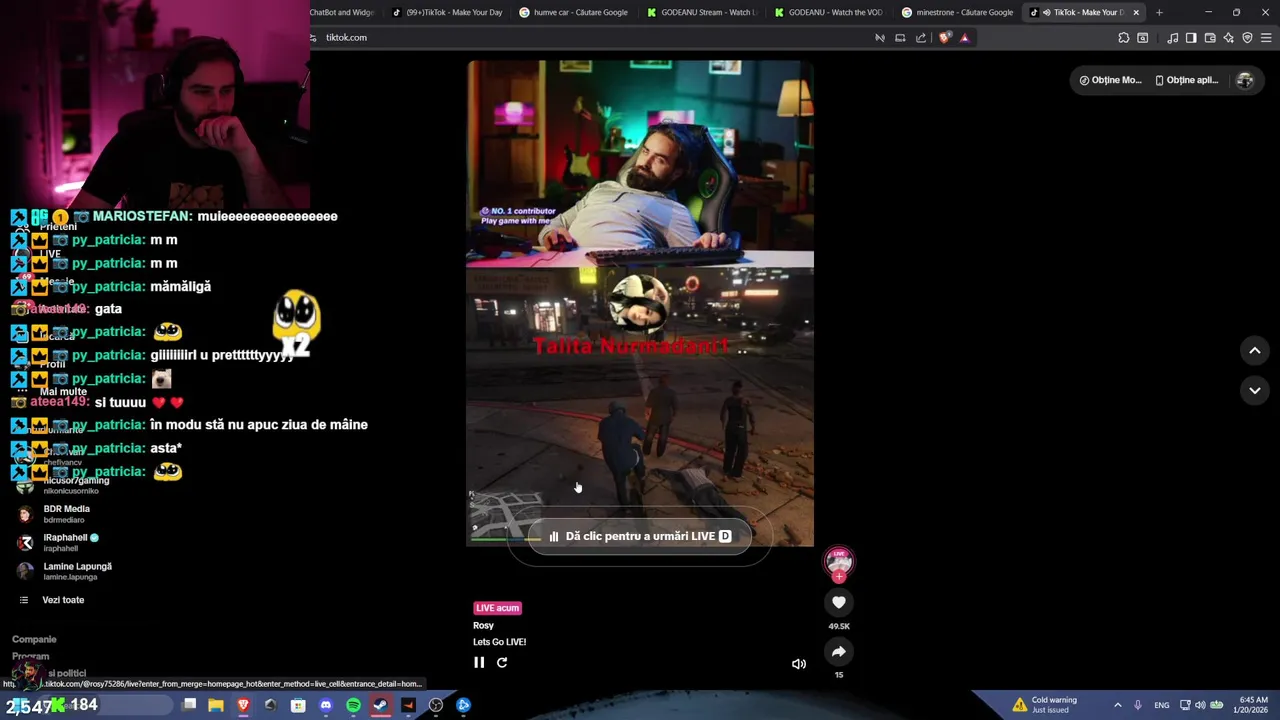
Task: Open the system volume tray icon
Action: (1200, 705)
